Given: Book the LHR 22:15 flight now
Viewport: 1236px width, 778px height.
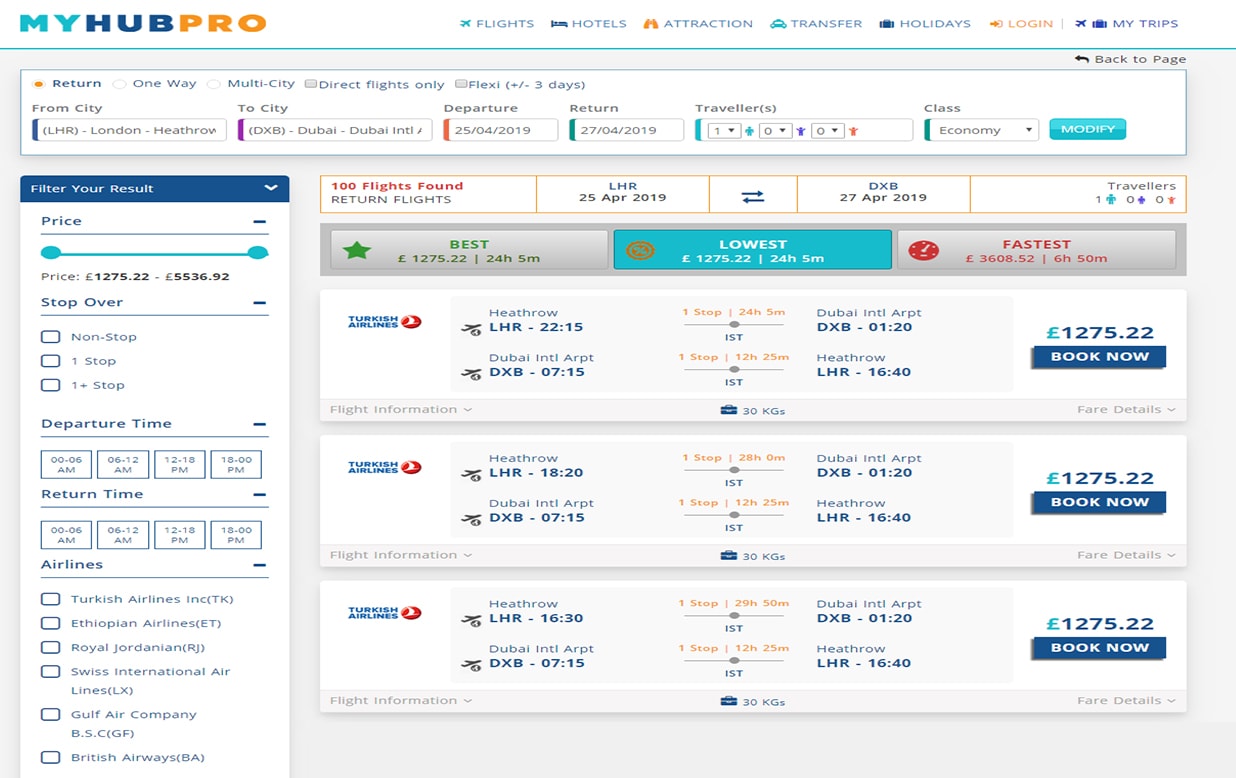Looking at the screenshot, I should (x=1099, y=357).
